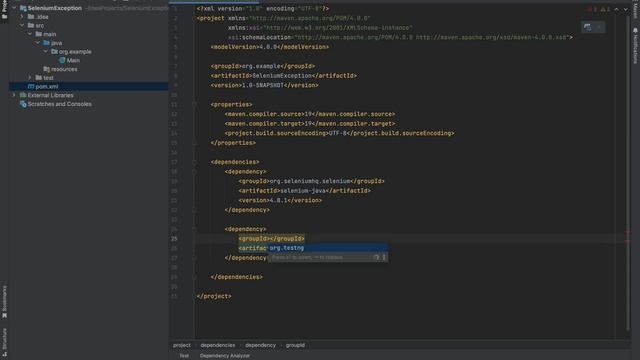Click the project breadcrumb
Image resolution: width=640 pixels, height=360 pixels.
pos(182,345)
